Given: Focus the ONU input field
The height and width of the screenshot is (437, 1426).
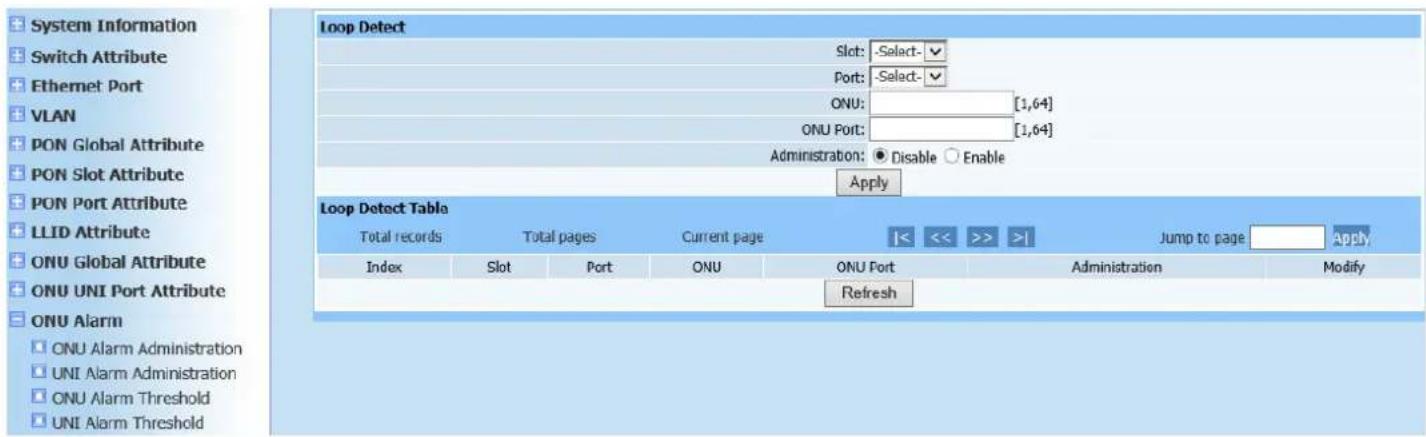Looking at the screenshot, I should coord(941,102).
